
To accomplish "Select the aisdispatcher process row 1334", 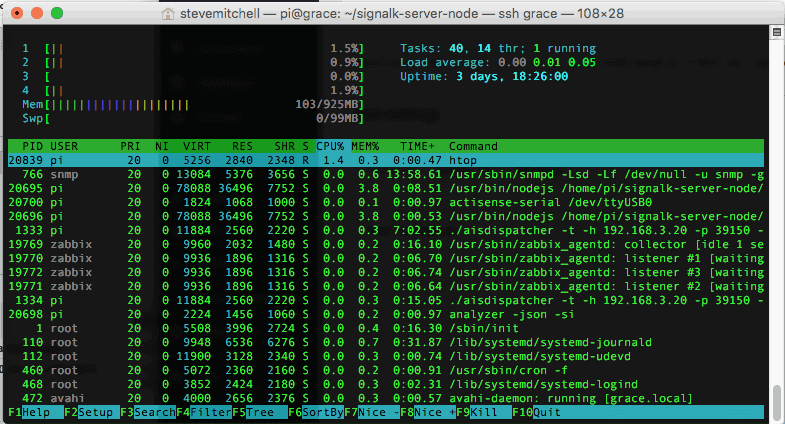I will tap(386, 300).
